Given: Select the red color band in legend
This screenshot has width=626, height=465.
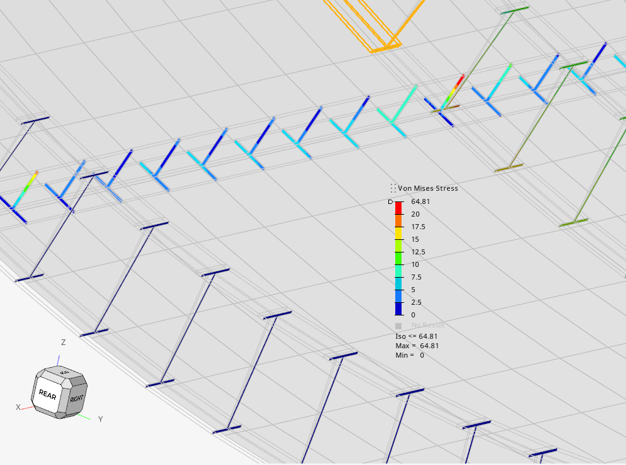Looking at the screenshot, I should [399, 208].
